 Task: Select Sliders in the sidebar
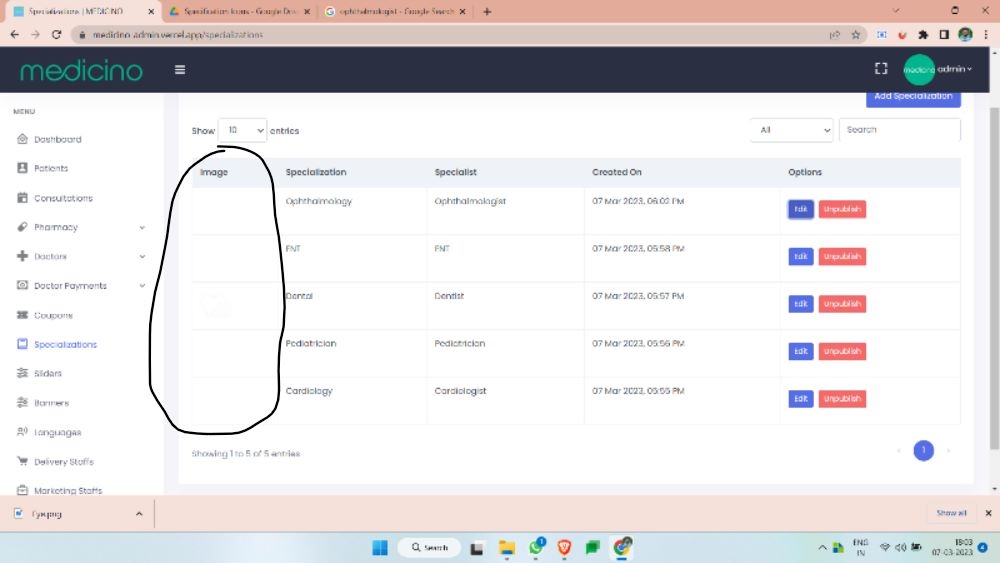pos(47,374)
